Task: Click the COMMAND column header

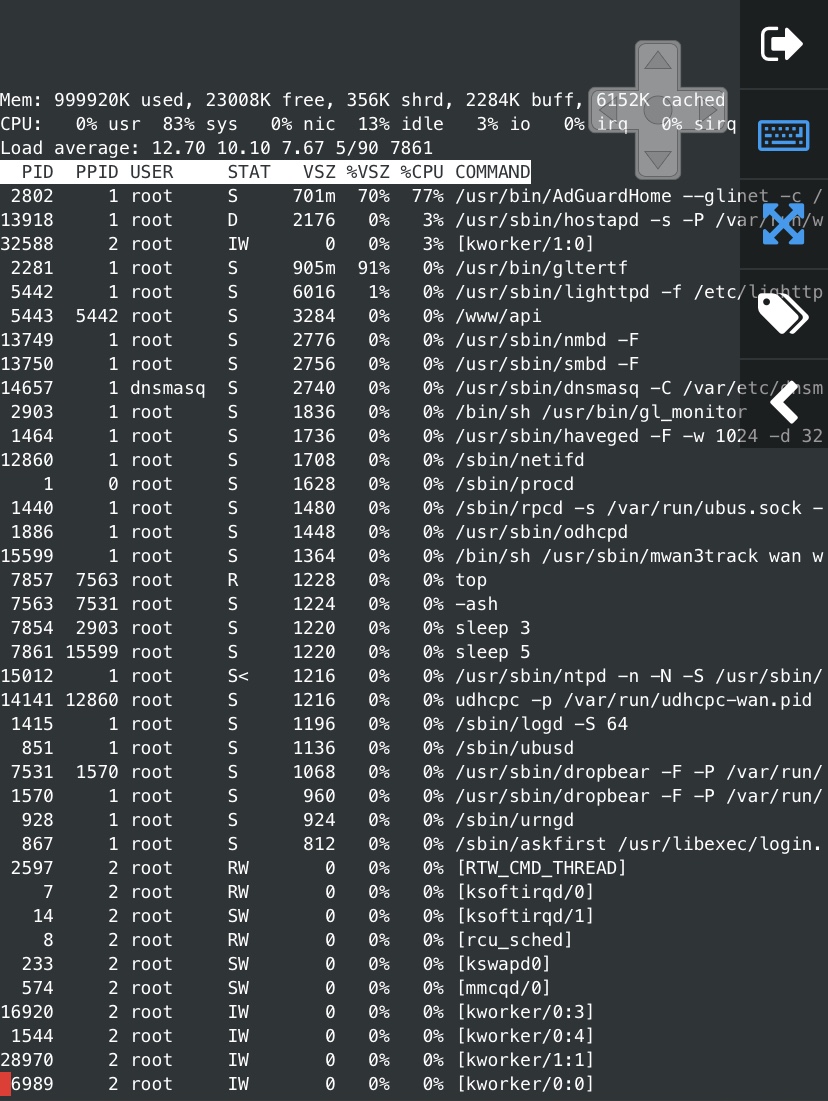Action: click(x=492, y=172)
